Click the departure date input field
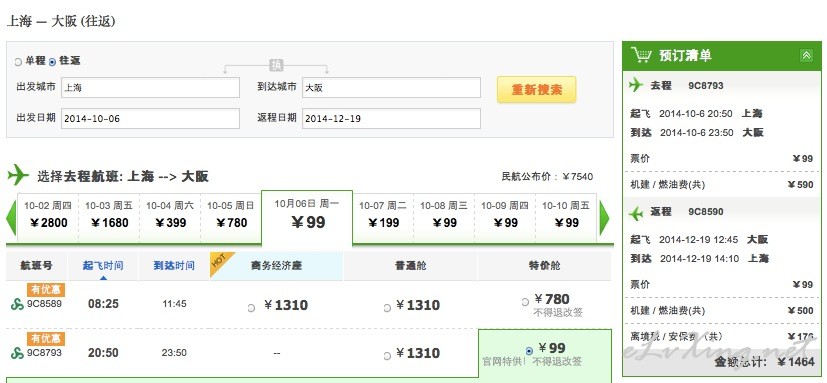 [x=150, y=119]
